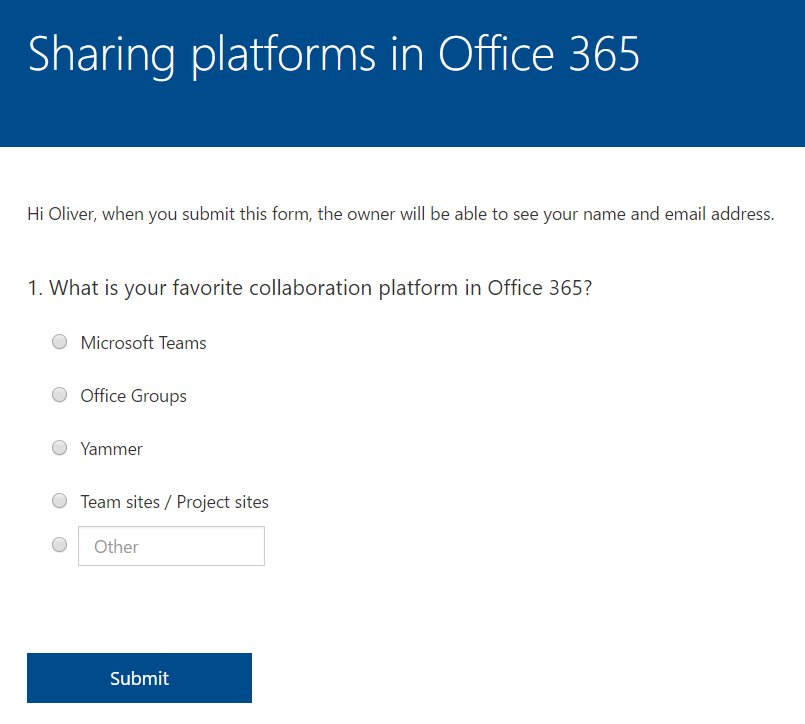
Task: Click the favorite collaboration platform question text
Action: [320, 288]
